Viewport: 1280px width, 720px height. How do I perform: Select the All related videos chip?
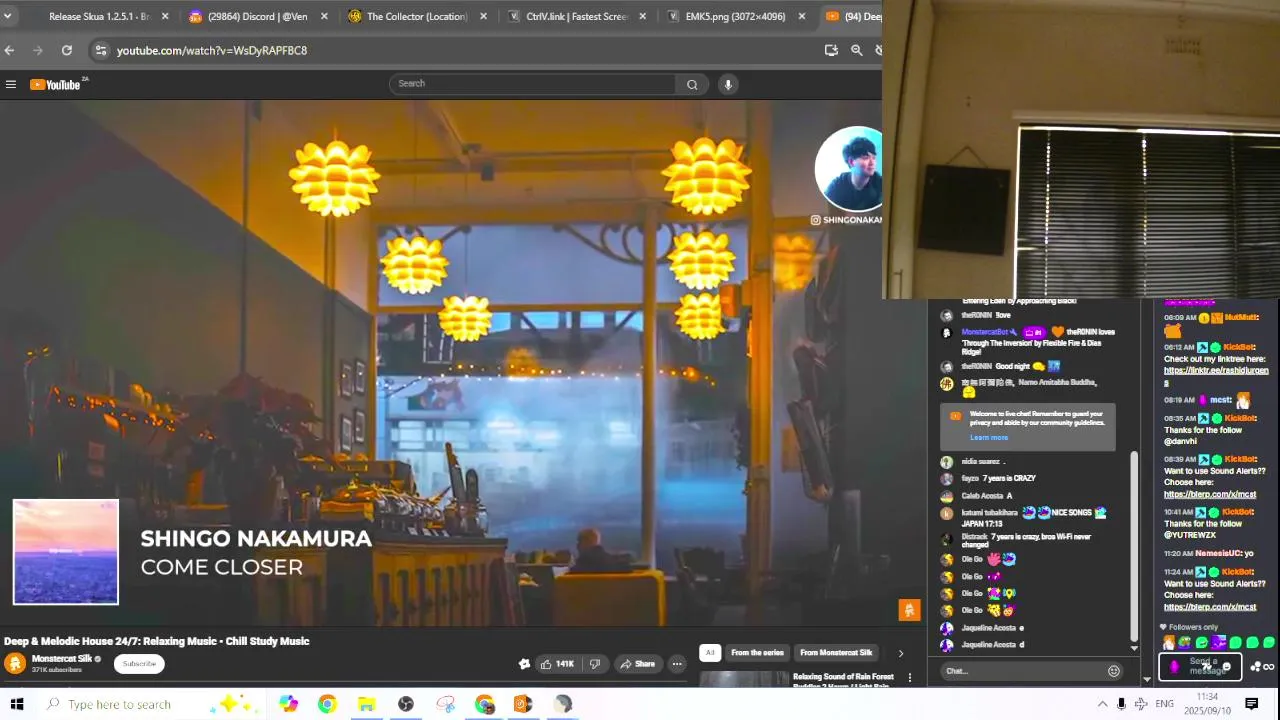click(x=709, y=653)
